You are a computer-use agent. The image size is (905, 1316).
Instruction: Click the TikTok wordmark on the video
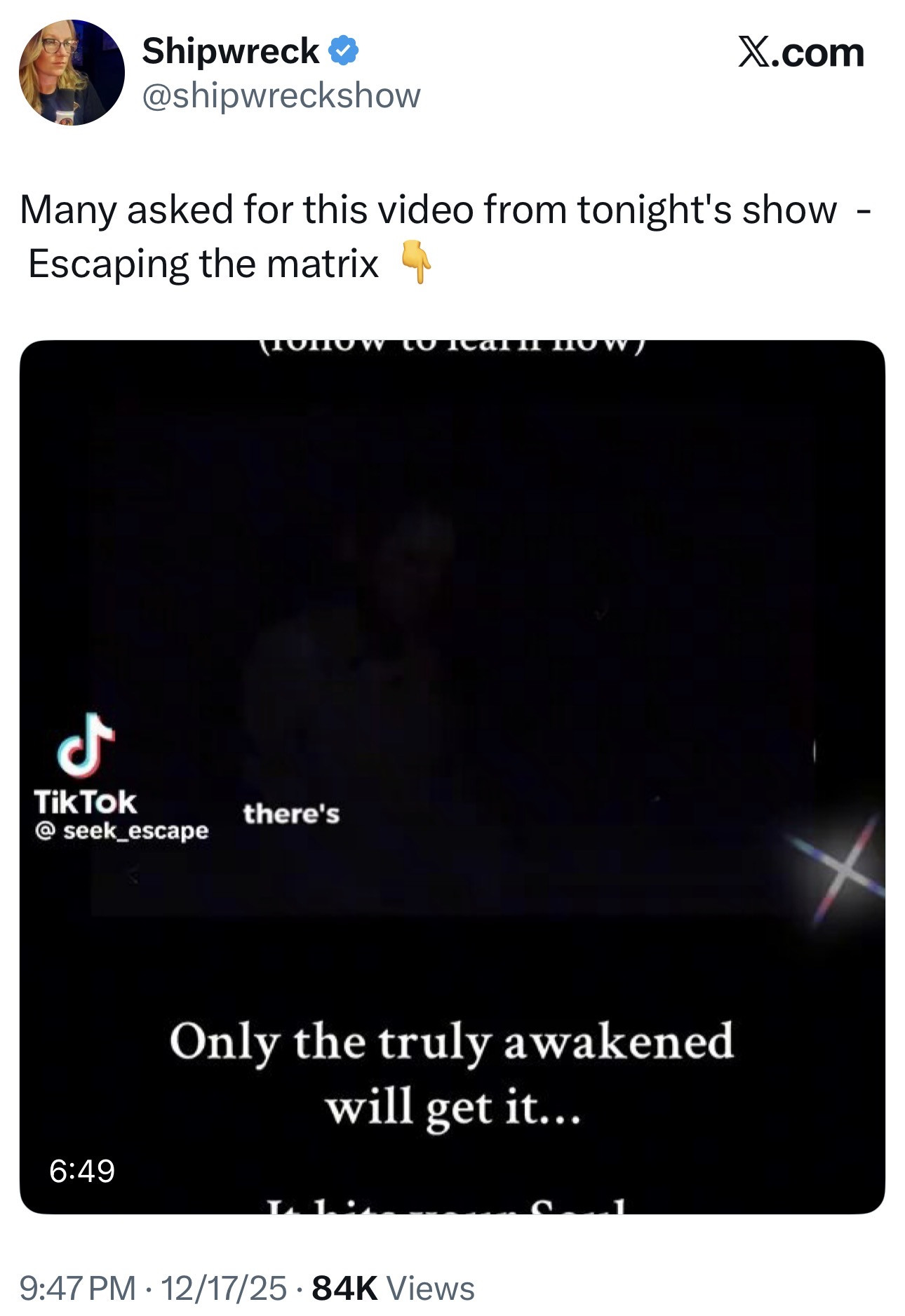coord(86,801)
